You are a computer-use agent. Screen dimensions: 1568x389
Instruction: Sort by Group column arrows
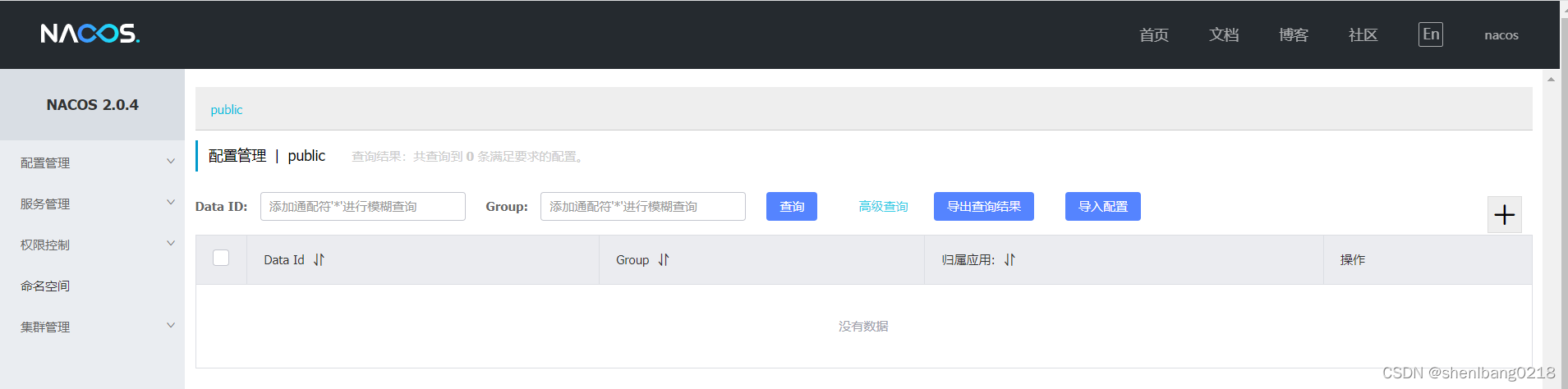tap(664, 260)
